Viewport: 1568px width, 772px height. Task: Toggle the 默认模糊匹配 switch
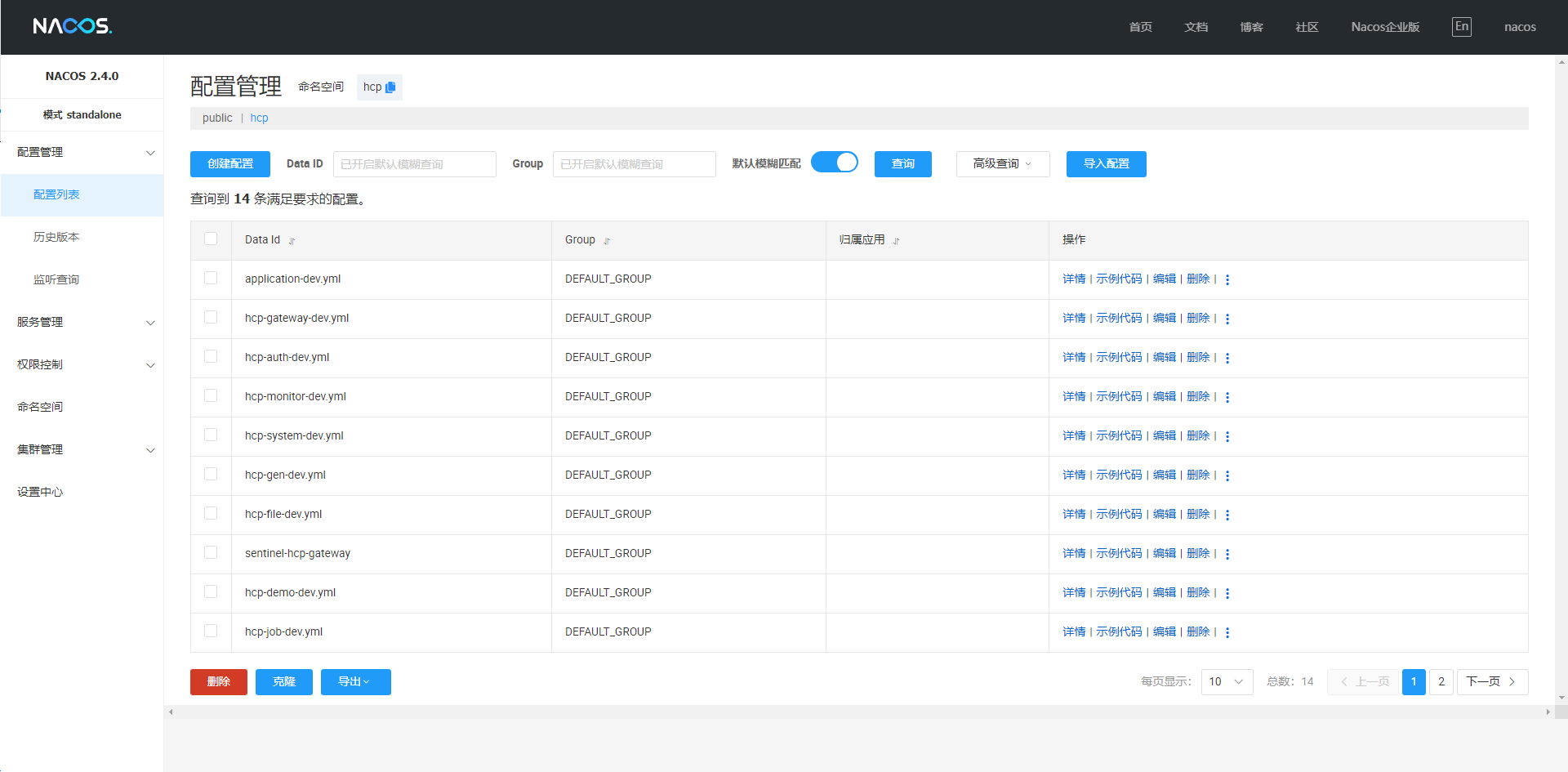pyautogui.click(x=835, y=163)
